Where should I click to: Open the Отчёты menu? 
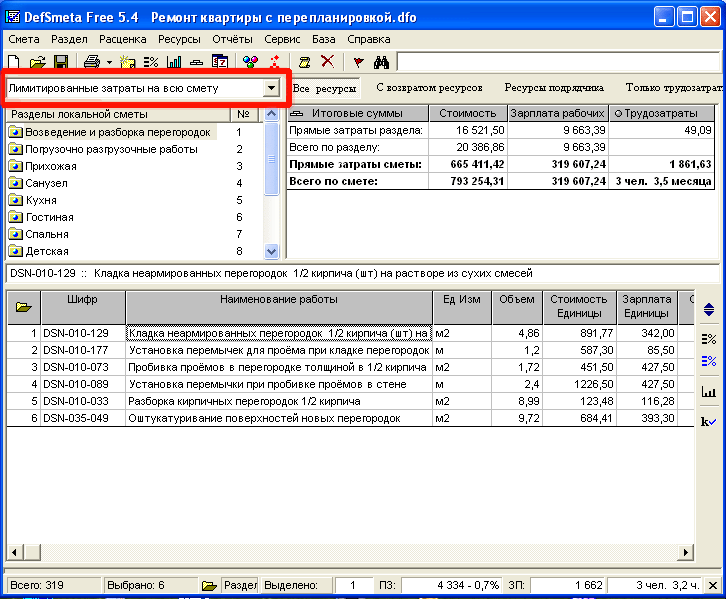point(232,39)
